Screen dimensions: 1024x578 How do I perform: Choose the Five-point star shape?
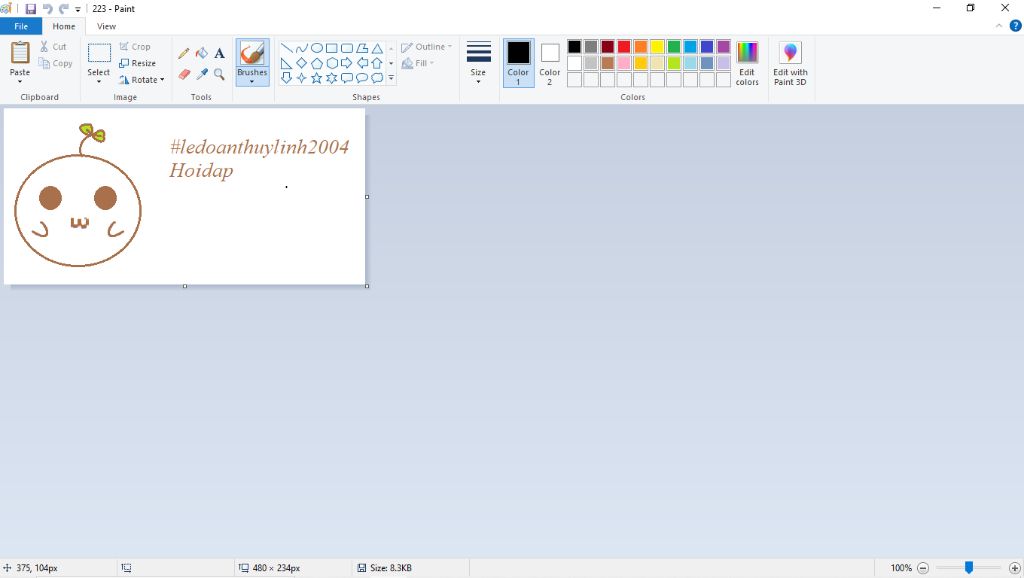(x=317, y=78)
